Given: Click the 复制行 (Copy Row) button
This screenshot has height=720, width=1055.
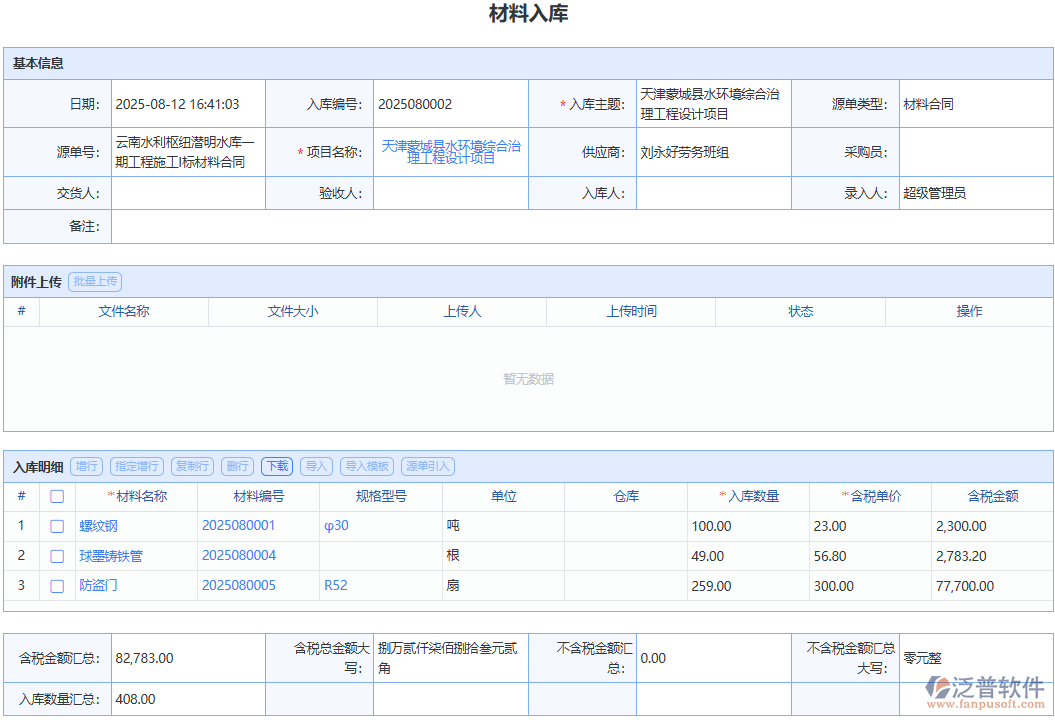Looking at the screenshot, I should coord(191,466).
